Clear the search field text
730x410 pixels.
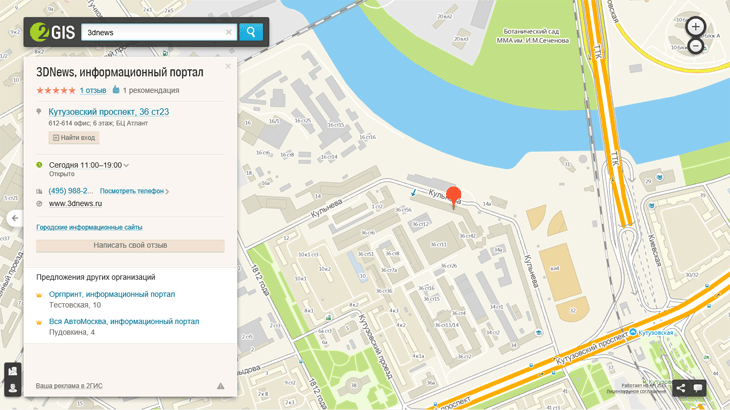click(228, 32)
